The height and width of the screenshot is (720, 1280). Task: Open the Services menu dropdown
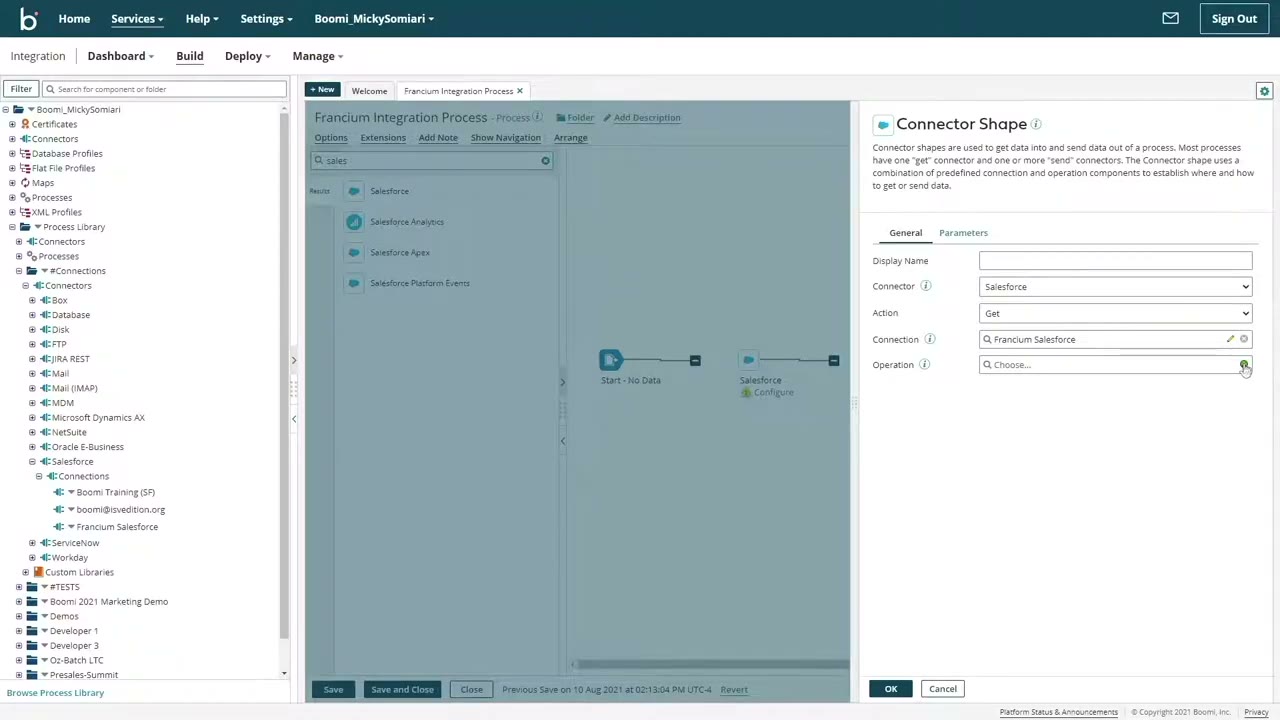pos(137,18)
